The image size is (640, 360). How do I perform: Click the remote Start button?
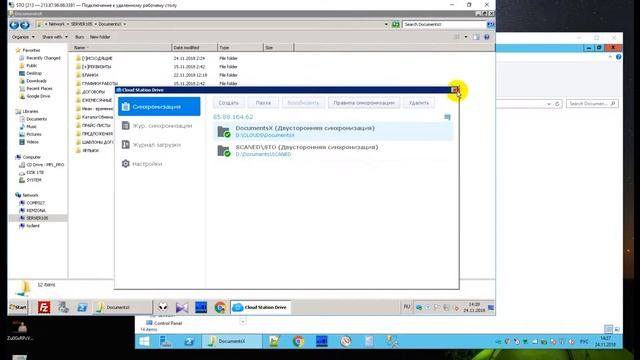click(18, 307)
